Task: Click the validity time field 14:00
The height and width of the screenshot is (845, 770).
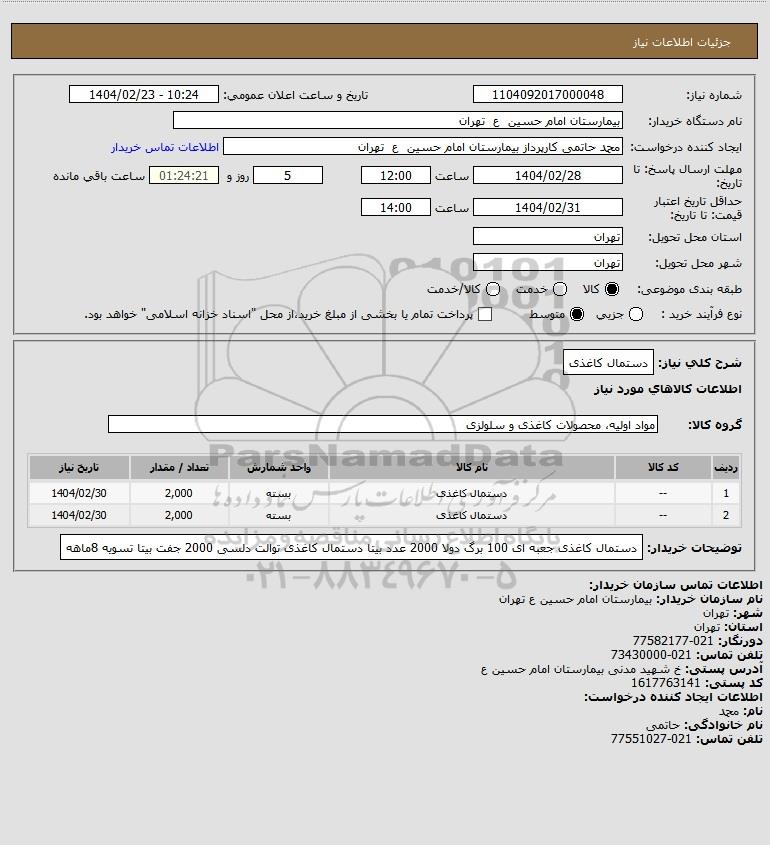Action: pos(396,207)
